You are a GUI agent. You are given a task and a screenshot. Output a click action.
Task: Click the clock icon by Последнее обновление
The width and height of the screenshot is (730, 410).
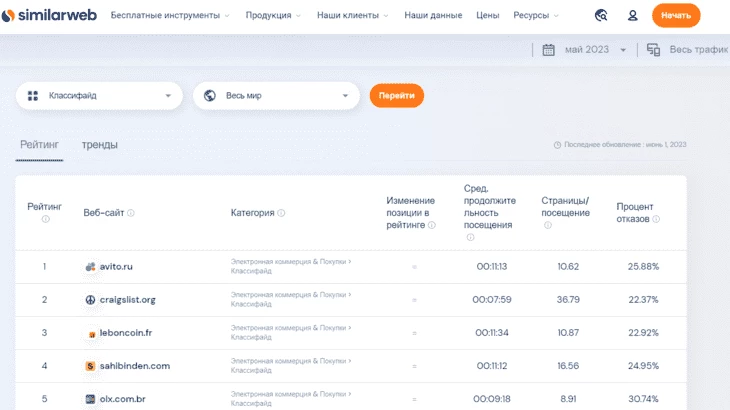[x=557, y=145]
